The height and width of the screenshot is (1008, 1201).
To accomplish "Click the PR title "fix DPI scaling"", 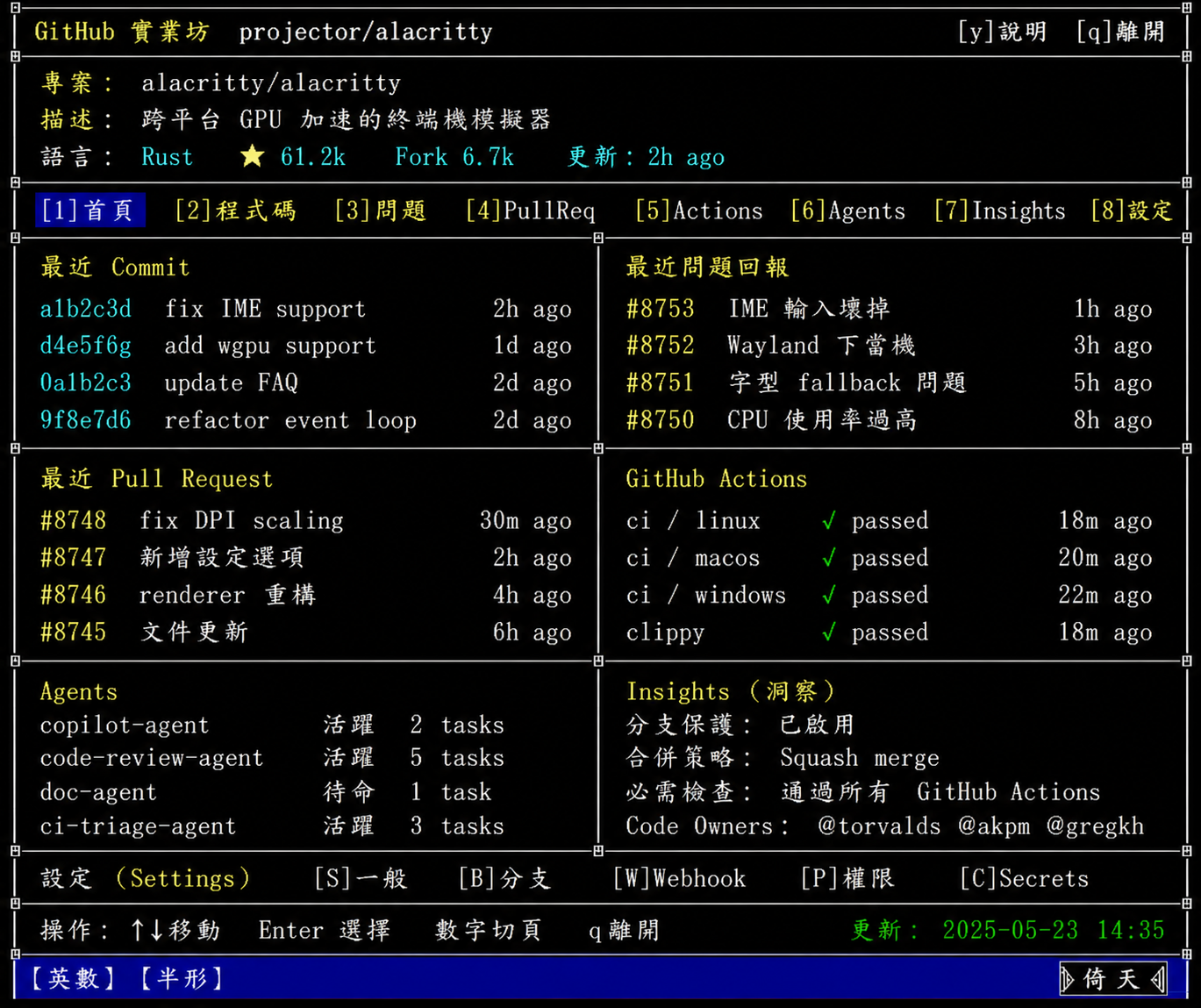I will (x=241, y=521).
